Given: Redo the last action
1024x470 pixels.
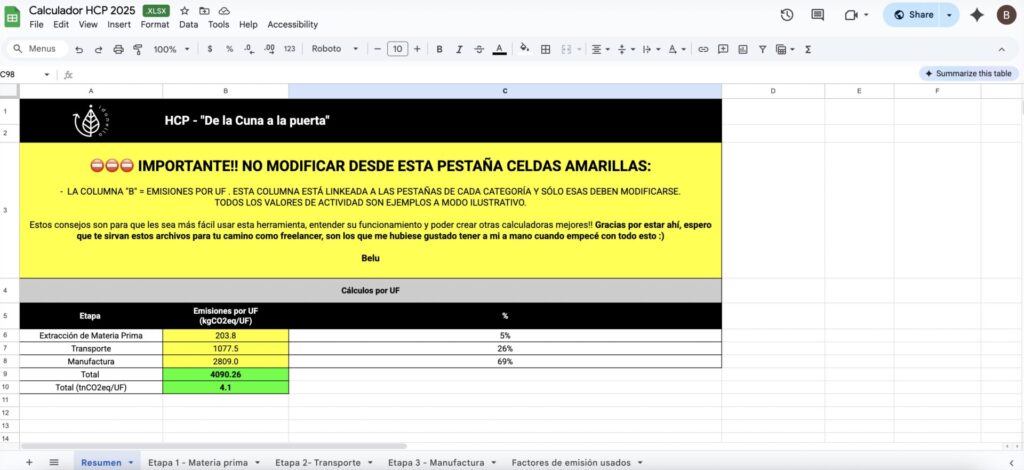Looking at the screenshot, I should click(x=99, y=49).
